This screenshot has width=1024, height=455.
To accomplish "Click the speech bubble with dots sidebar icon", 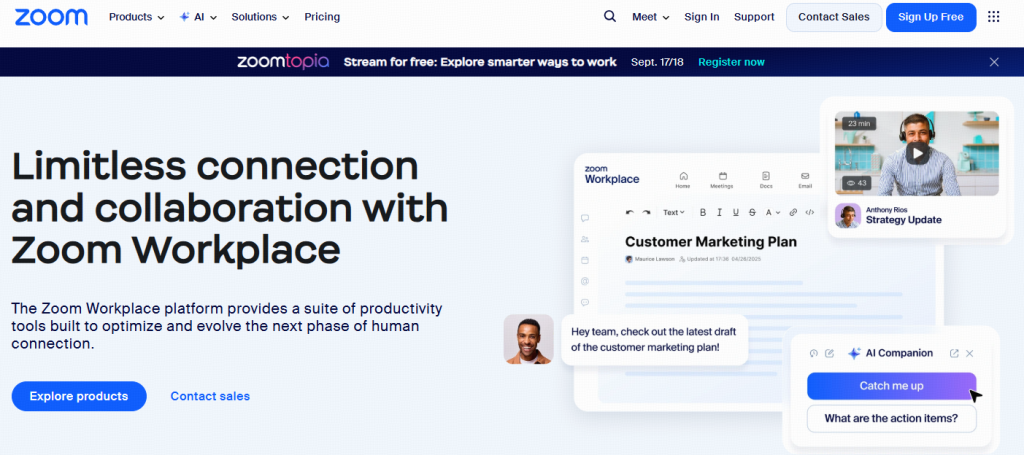I will point(585,302).
